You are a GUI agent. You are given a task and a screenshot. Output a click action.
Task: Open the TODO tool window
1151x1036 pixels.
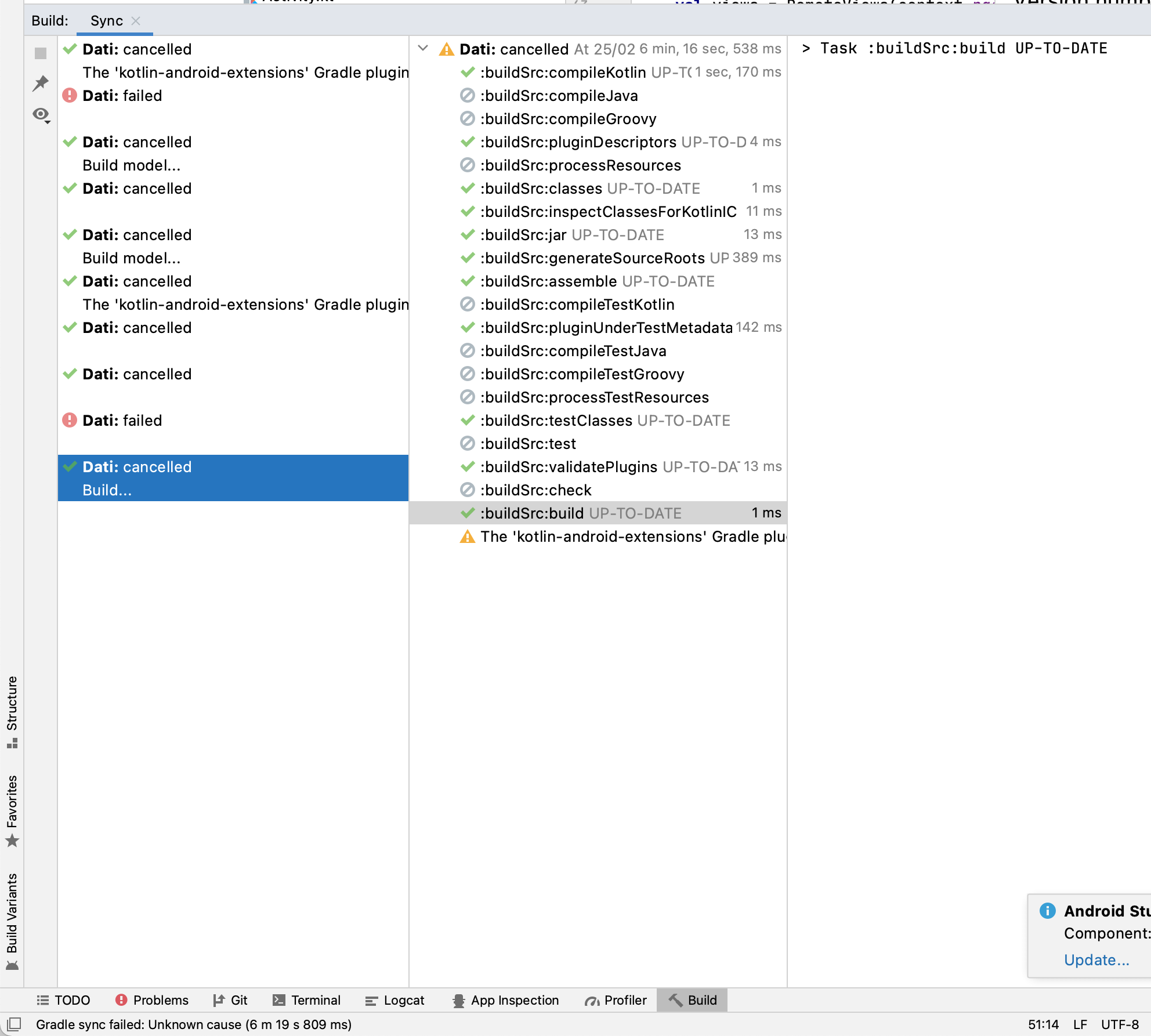point(64,1000)
